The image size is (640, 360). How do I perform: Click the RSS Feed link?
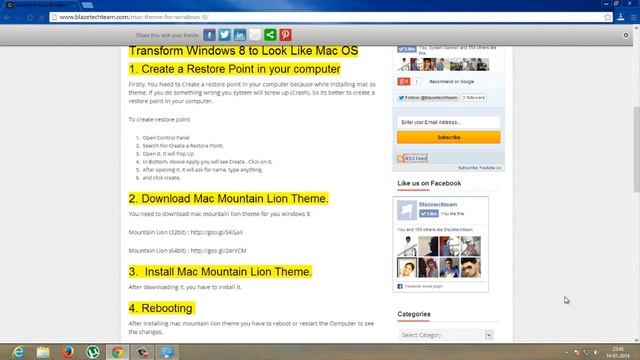coord(416,158)
